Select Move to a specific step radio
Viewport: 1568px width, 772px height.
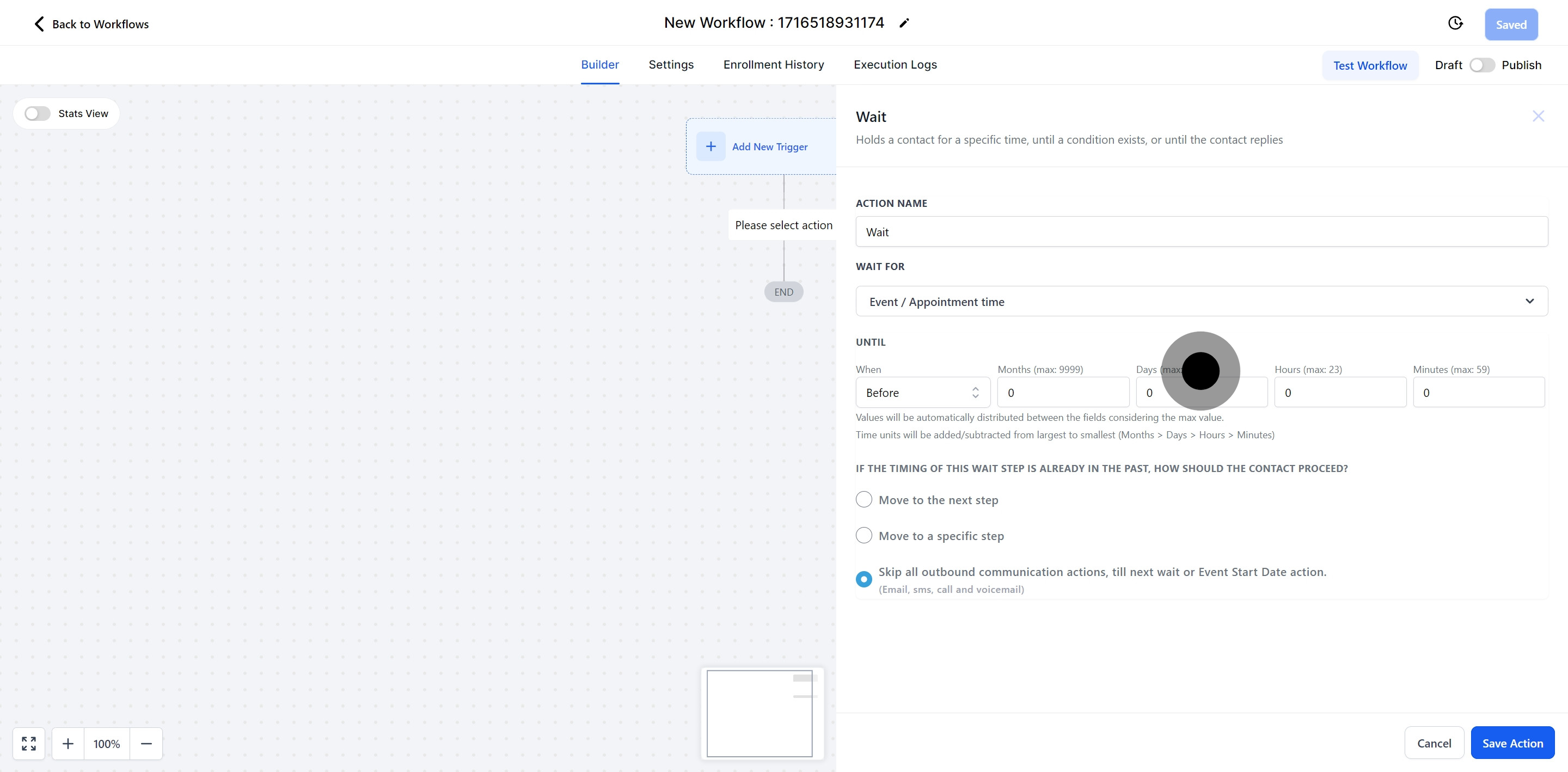click(x=863, y=536)
